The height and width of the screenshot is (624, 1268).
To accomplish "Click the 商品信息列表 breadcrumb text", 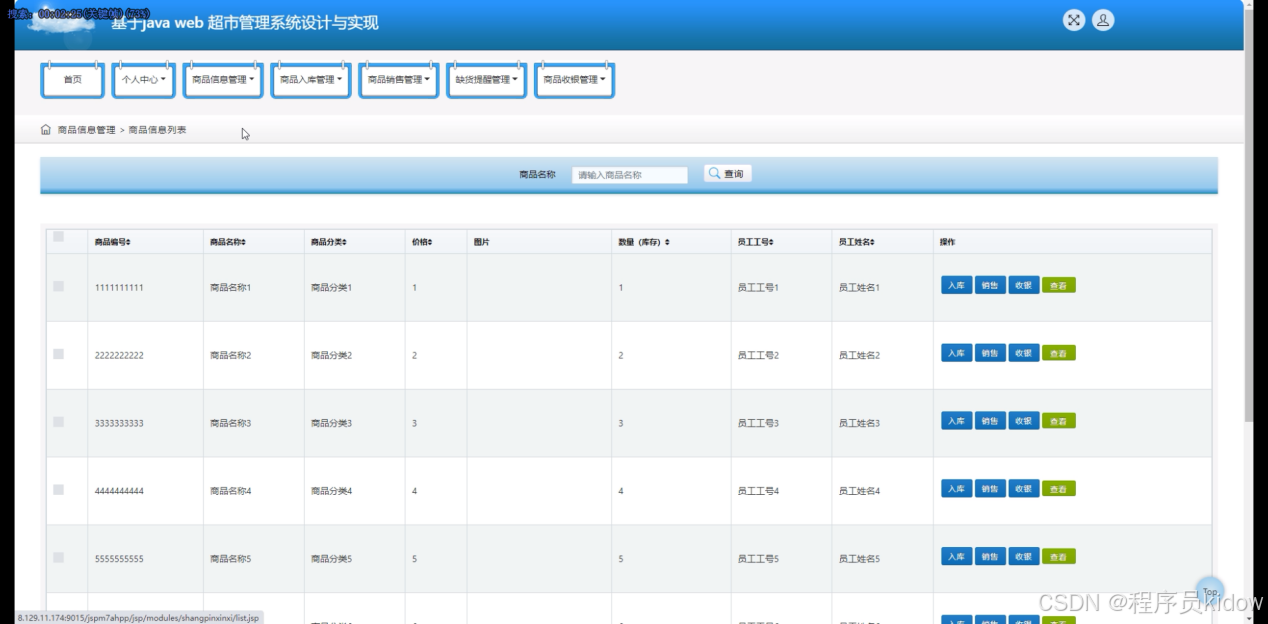I will coord(158,130).
